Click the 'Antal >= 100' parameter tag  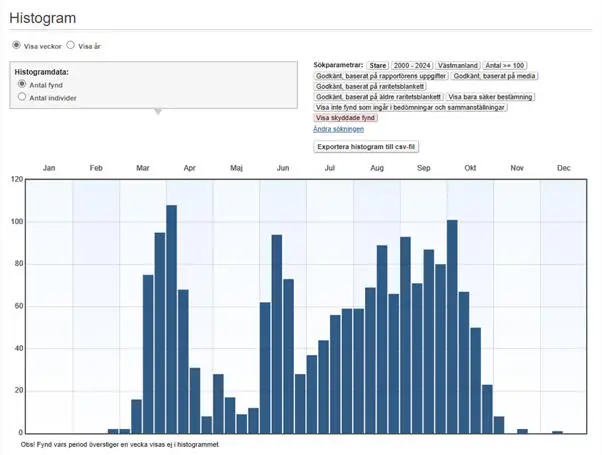(506, 65)
